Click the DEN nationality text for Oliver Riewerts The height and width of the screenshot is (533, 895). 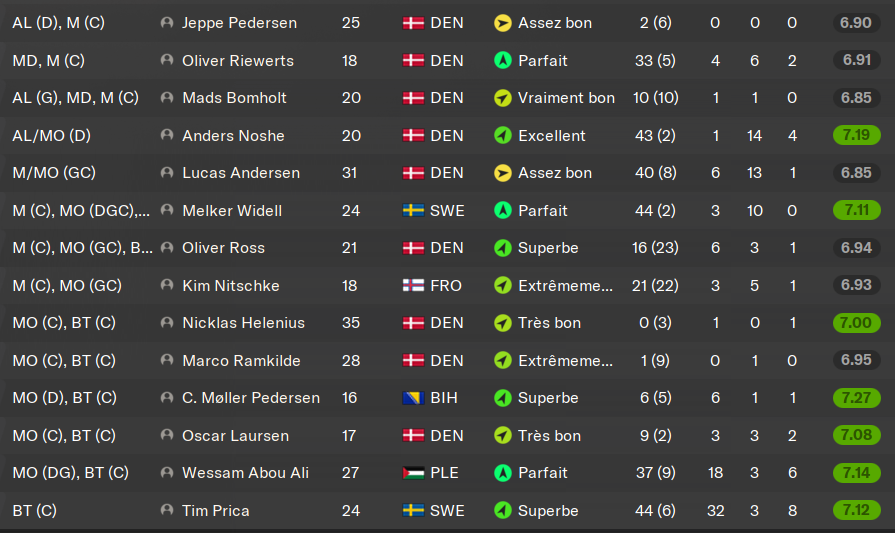pyautogui.click(x=446, y=61)
